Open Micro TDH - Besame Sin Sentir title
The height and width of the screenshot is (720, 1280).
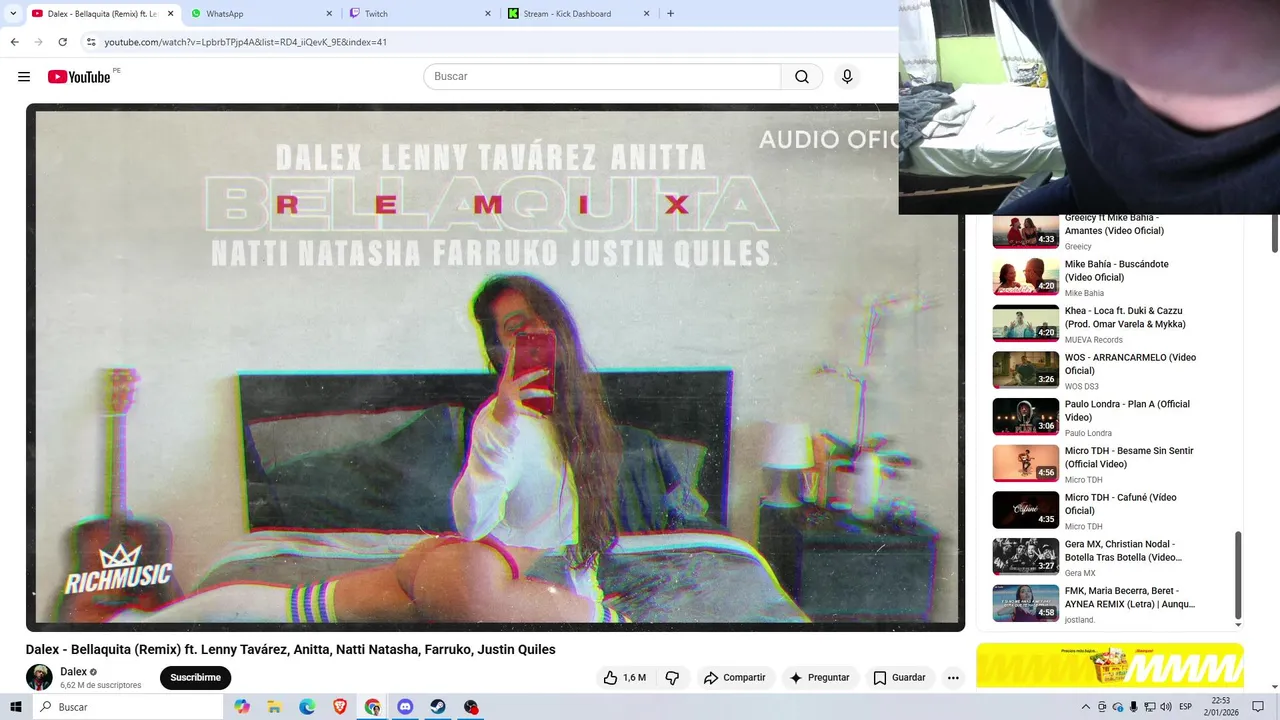tap(1129, 457)
